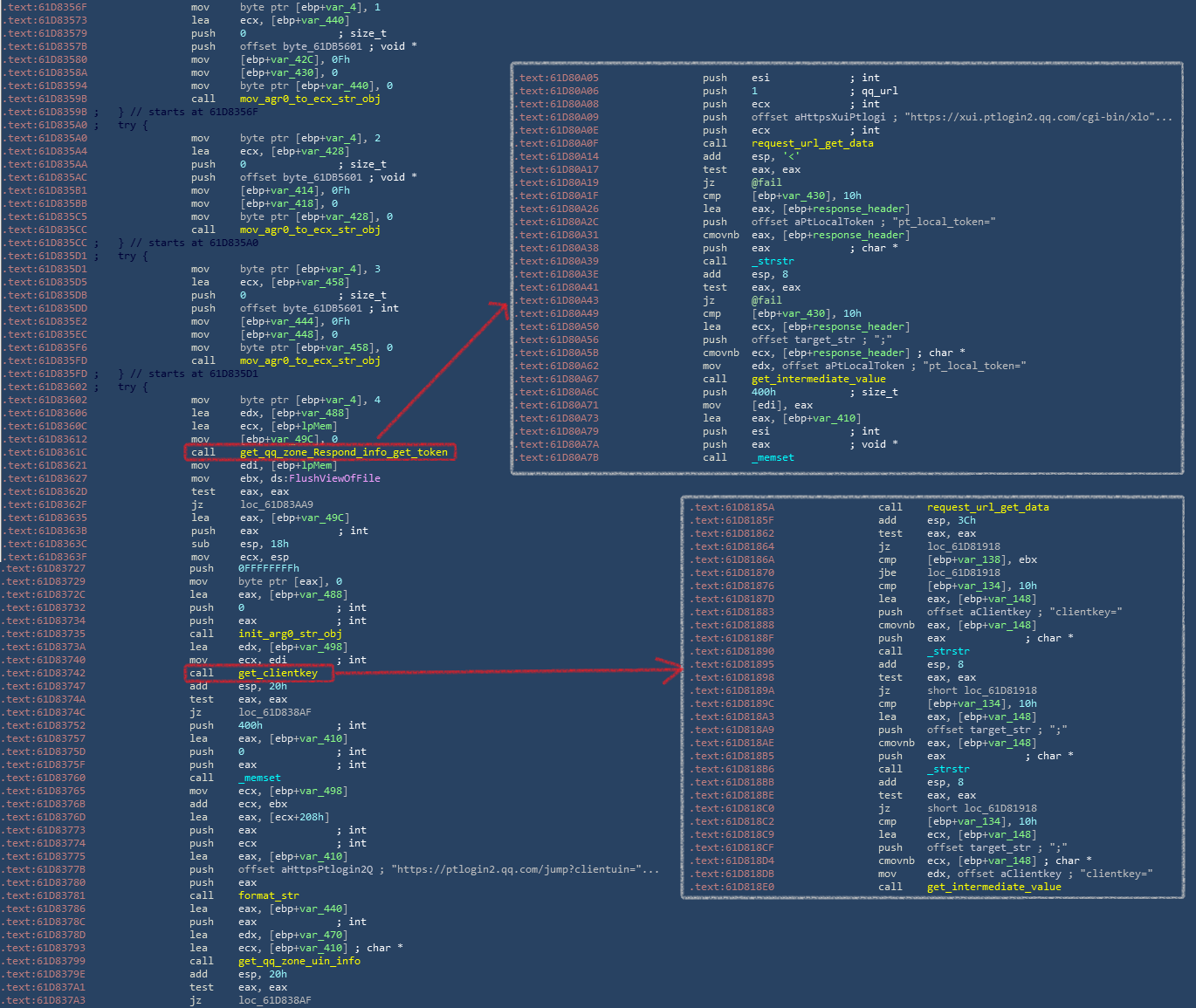
Task: Select the 0FFFFFFFFh push operand
Action: pos(268,568)
